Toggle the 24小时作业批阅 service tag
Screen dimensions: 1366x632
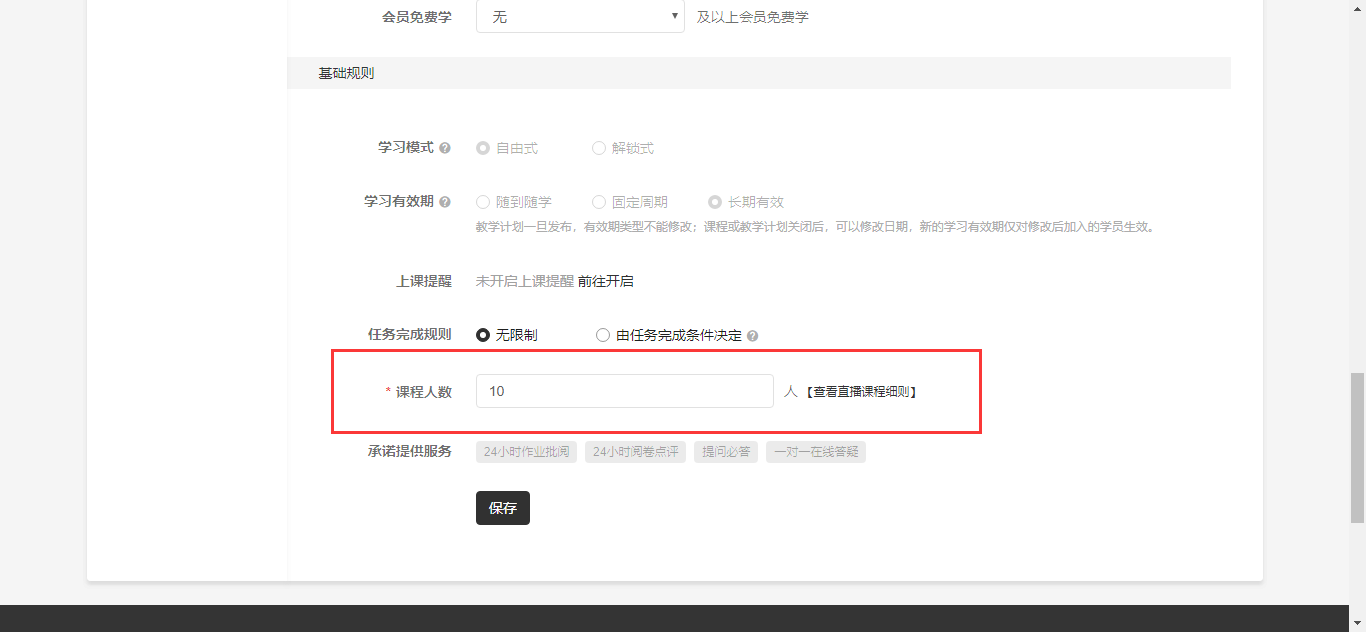tap(526, 452)
